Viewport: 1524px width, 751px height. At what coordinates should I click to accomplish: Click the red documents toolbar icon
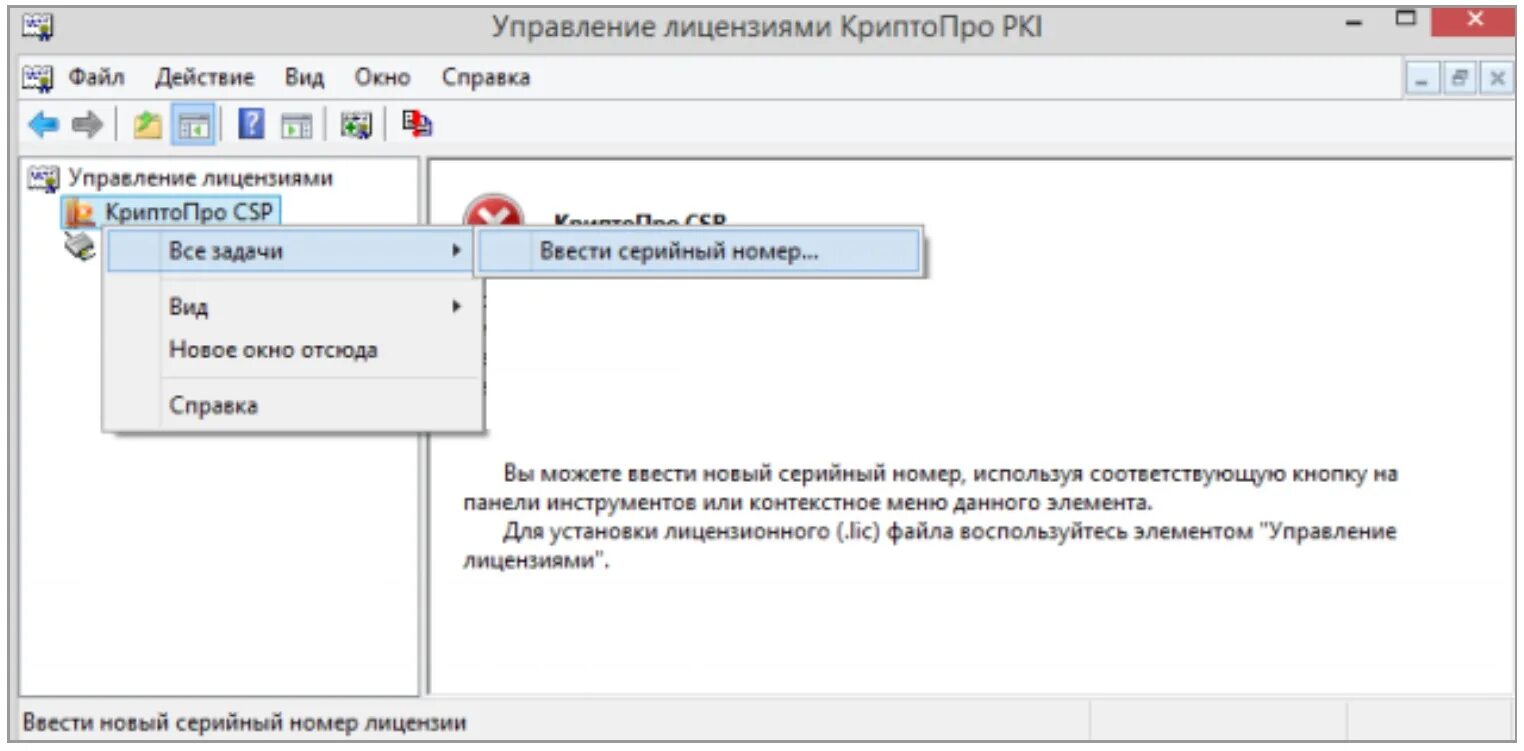416,124
